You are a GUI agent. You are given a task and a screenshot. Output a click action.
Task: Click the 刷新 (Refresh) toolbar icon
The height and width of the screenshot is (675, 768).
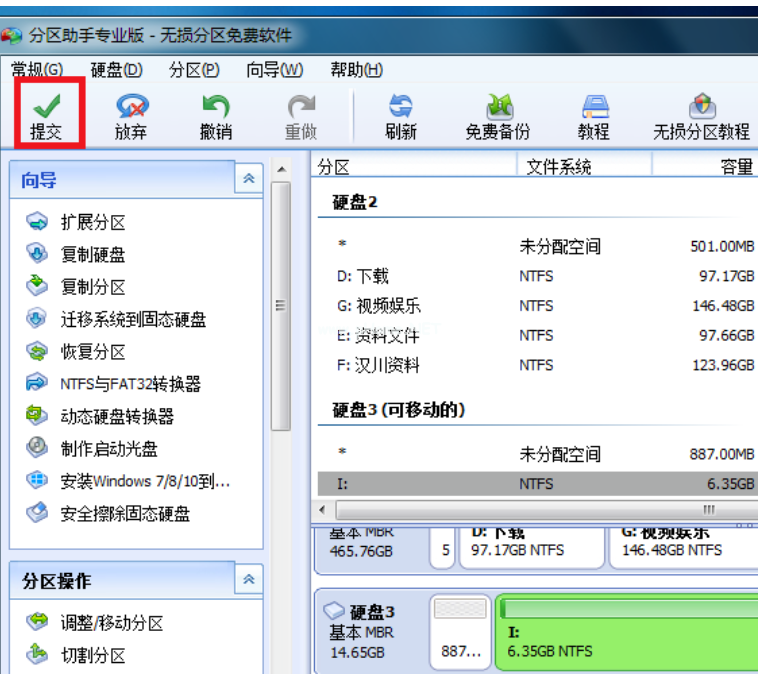pyautogui.click(x=400, y=106)
